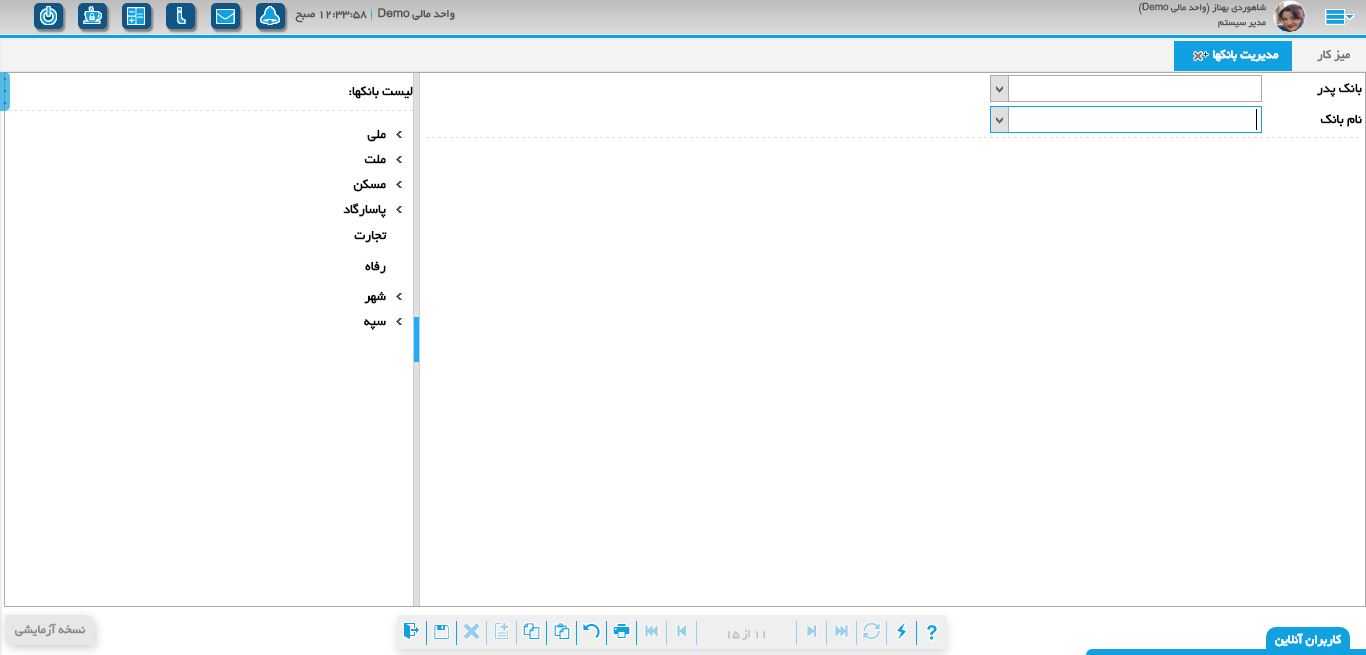Open the notifications bell icon
The height and width of the screenshot is (655, 1366).
coord(270,16)
